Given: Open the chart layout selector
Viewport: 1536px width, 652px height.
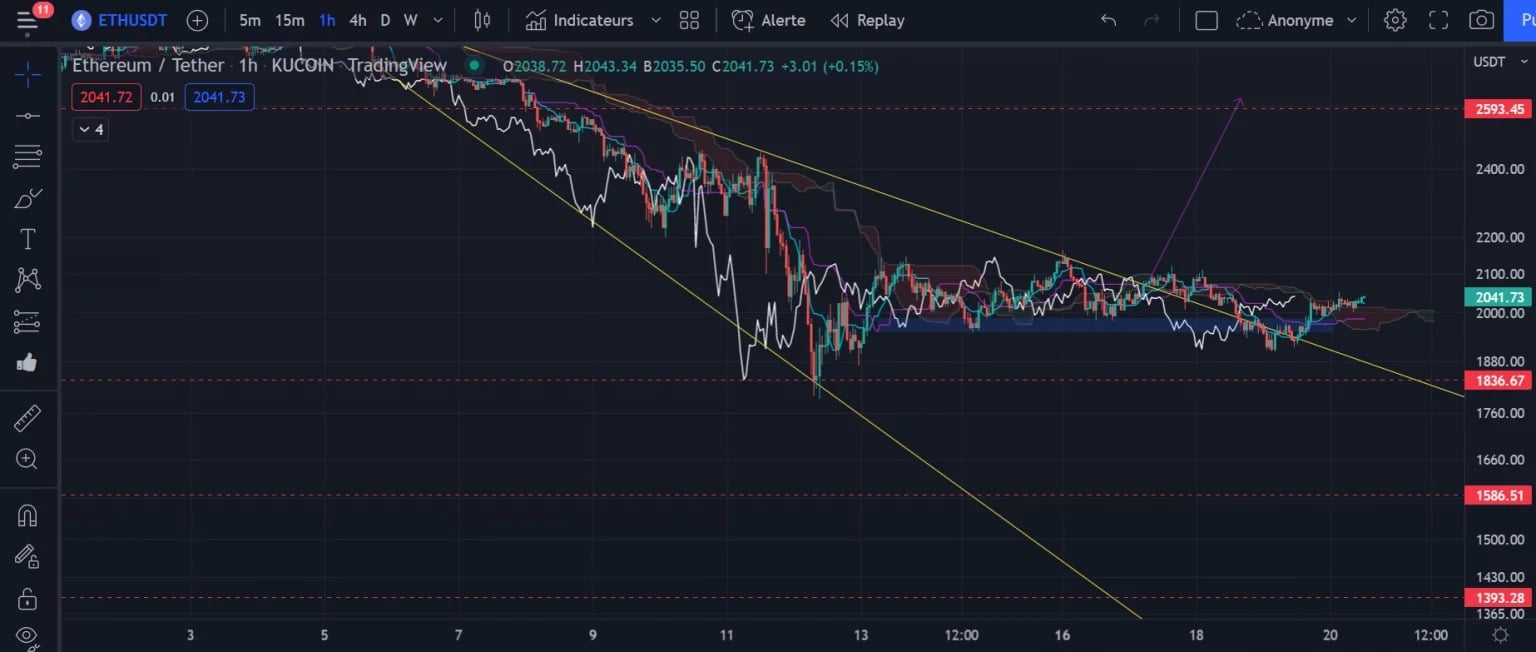Looking at the screenshot, I should point(1207,20).
